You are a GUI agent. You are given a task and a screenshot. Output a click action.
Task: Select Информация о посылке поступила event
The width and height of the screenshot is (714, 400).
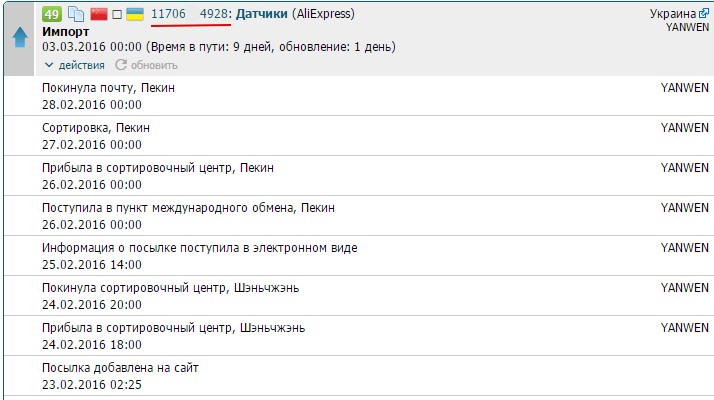click(x=199, y=248)
